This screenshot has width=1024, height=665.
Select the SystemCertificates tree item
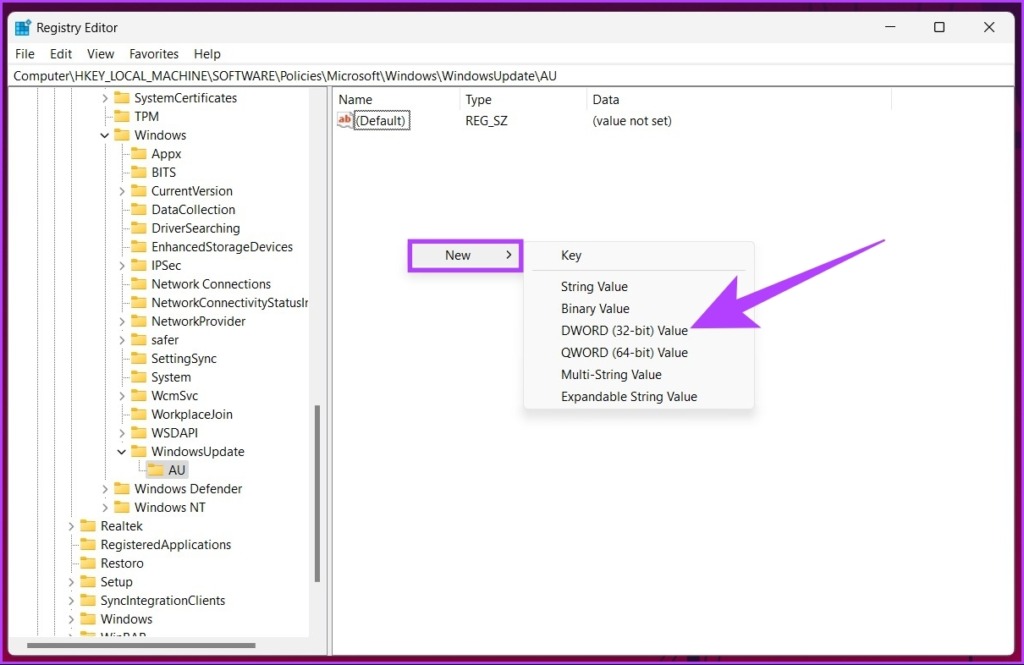[x=185, y=98]
